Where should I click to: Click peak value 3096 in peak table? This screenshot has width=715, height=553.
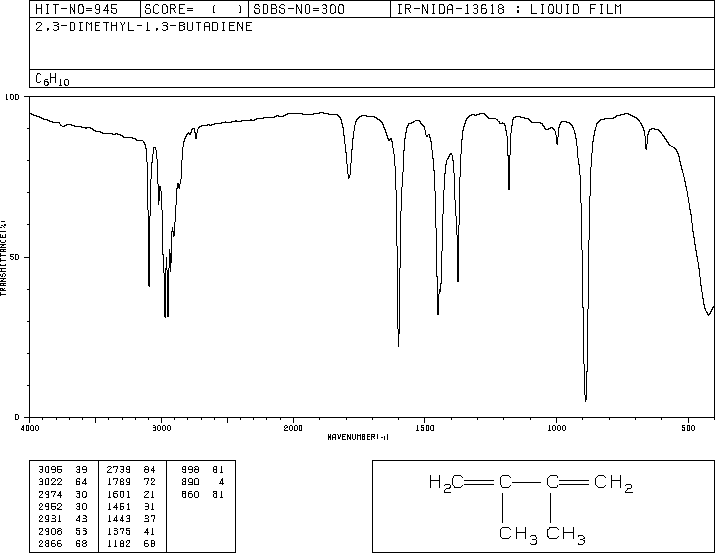point(50,470)
